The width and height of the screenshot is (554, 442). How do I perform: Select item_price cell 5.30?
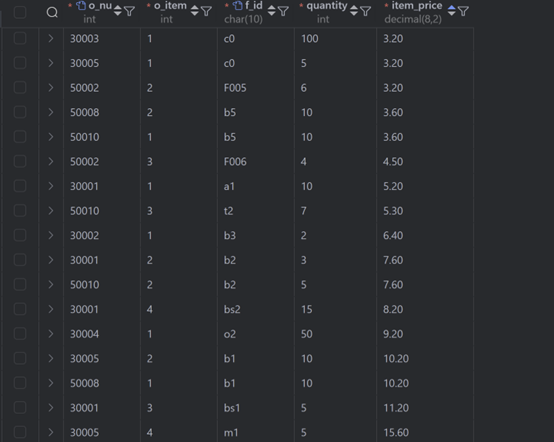click(393, 211)
